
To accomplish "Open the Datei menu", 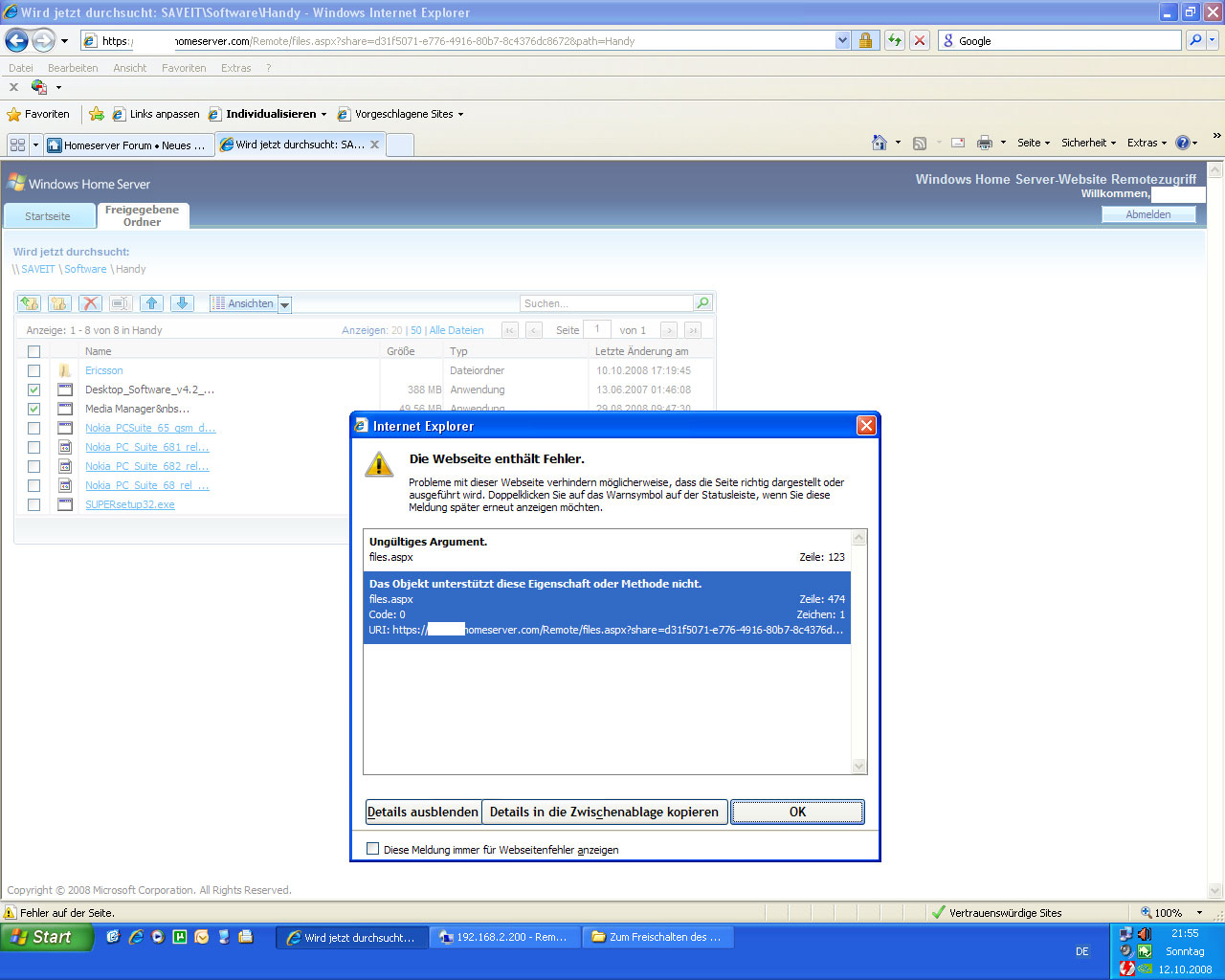I will [20, 68].
